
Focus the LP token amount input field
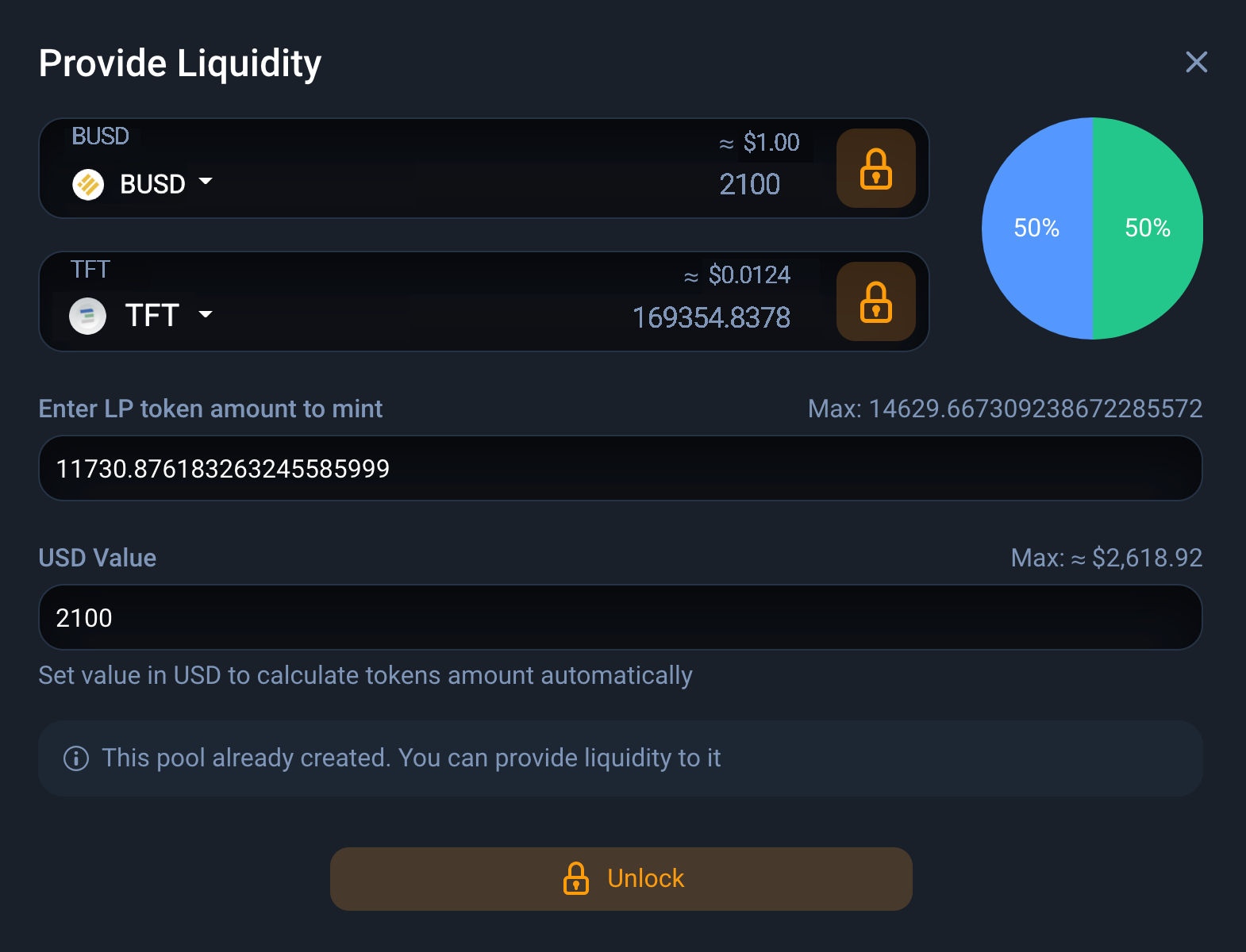(619, 469)
